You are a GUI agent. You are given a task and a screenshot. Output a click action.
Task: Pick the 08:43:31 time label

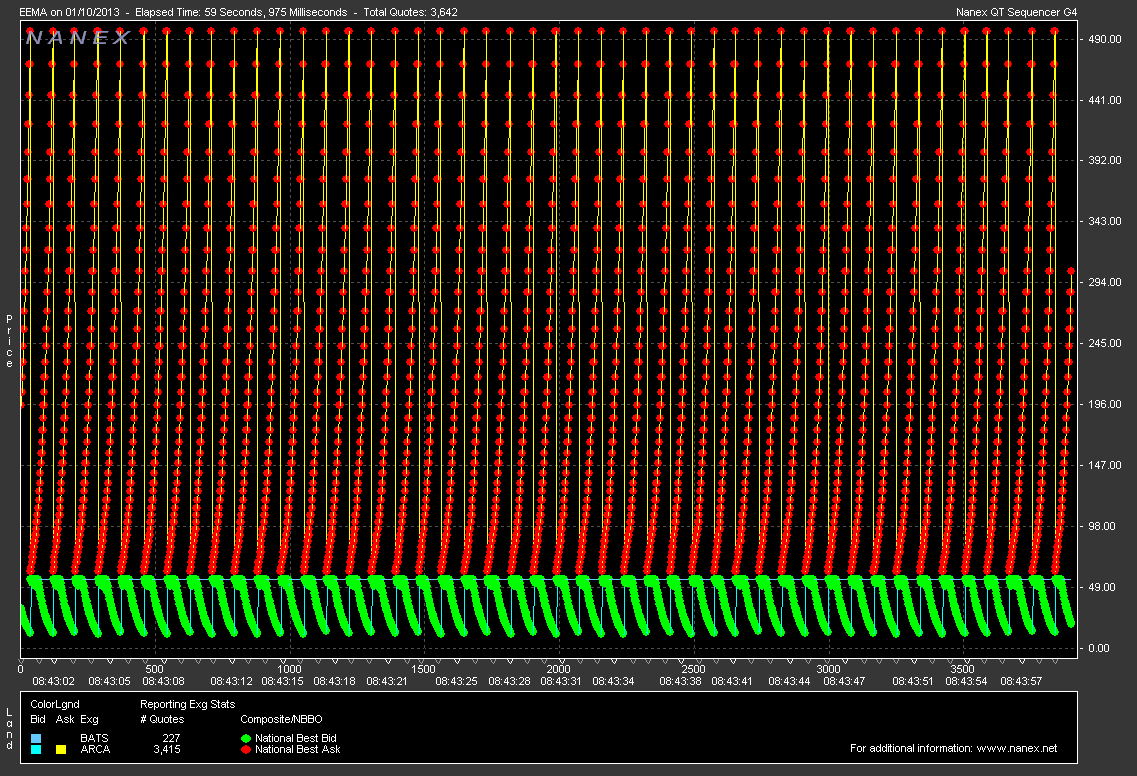561,681
